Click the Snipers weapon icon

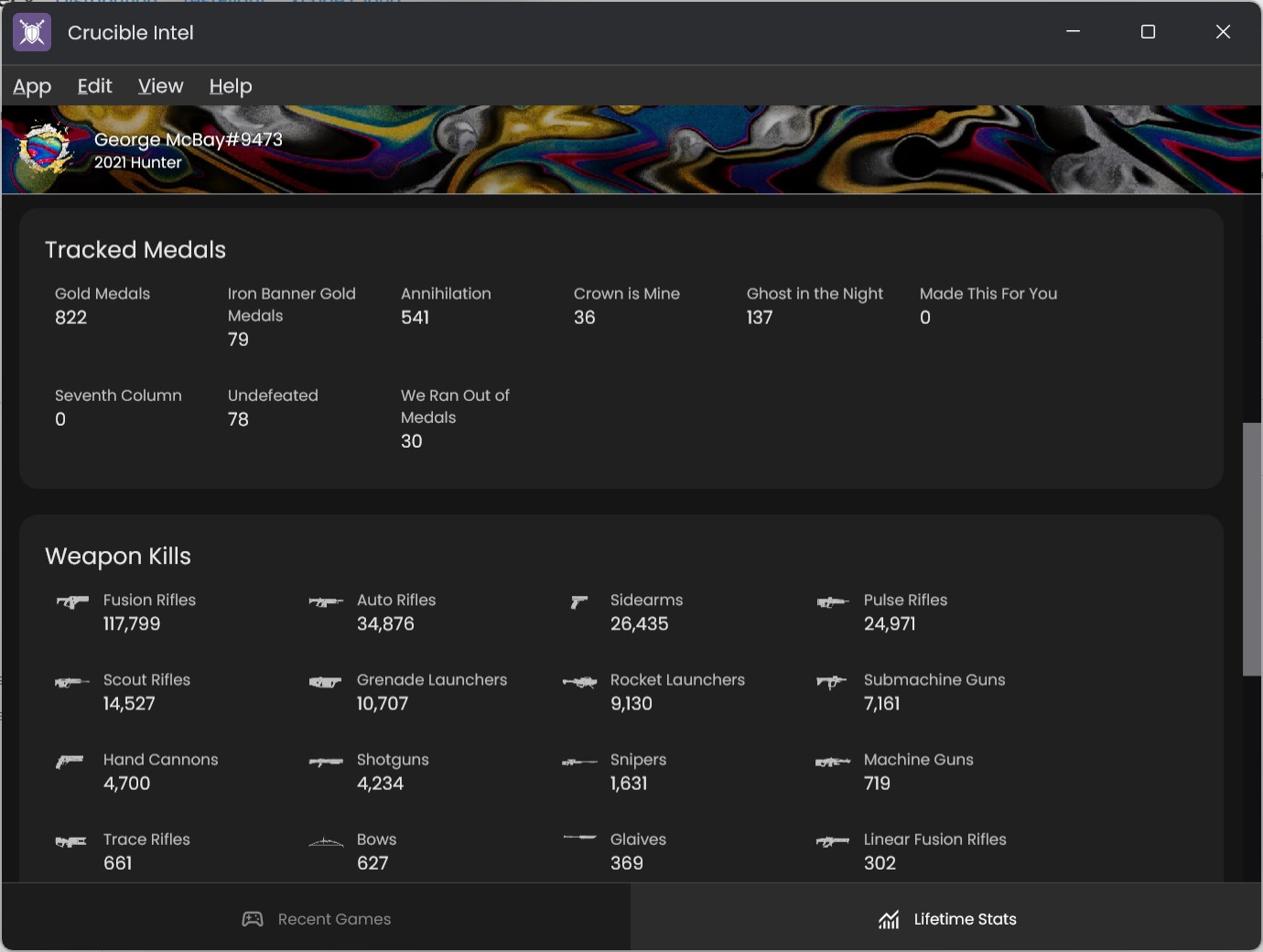[579, 762]
